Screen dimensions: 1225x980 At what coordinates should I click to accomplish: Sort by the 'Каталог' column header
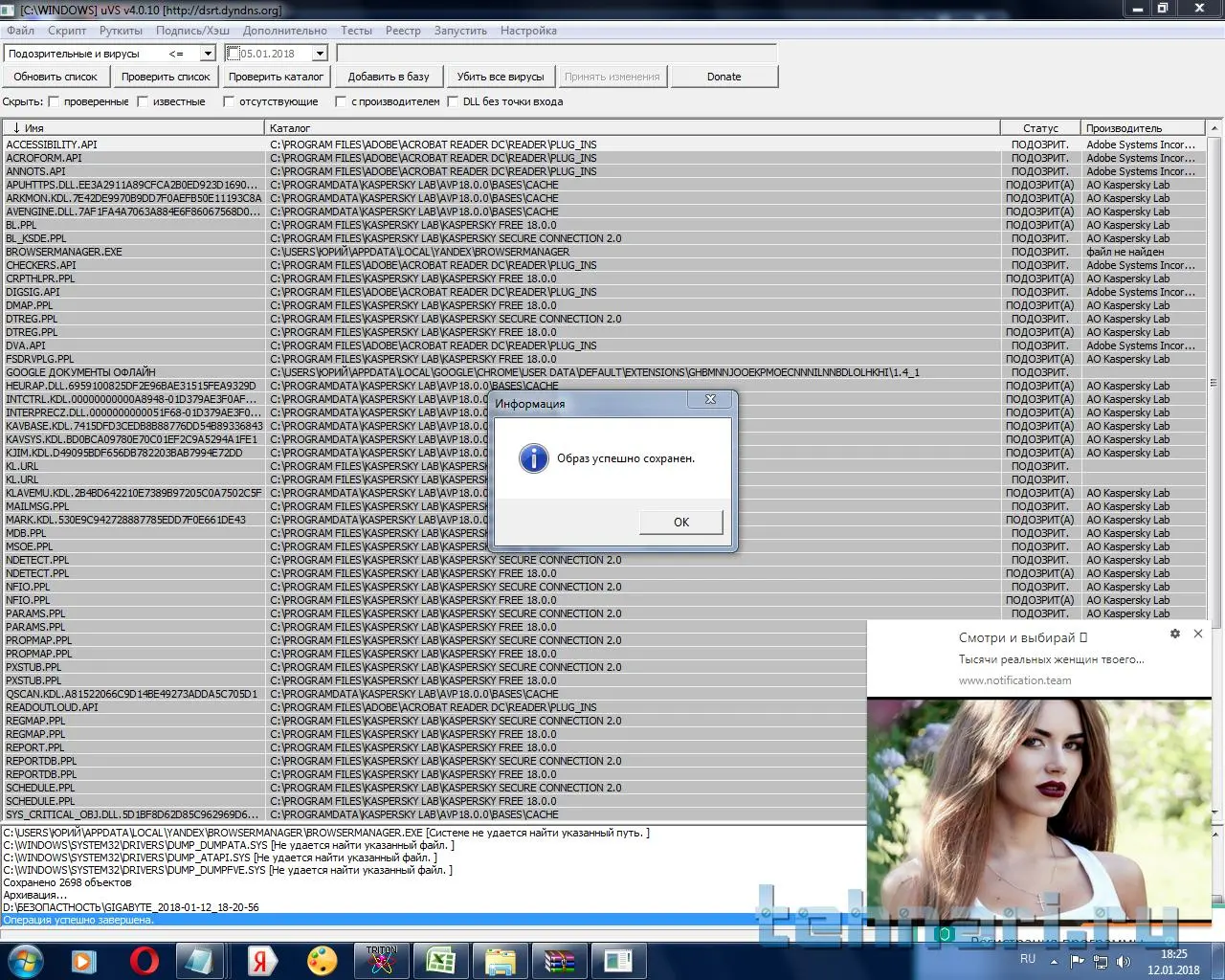632,127
